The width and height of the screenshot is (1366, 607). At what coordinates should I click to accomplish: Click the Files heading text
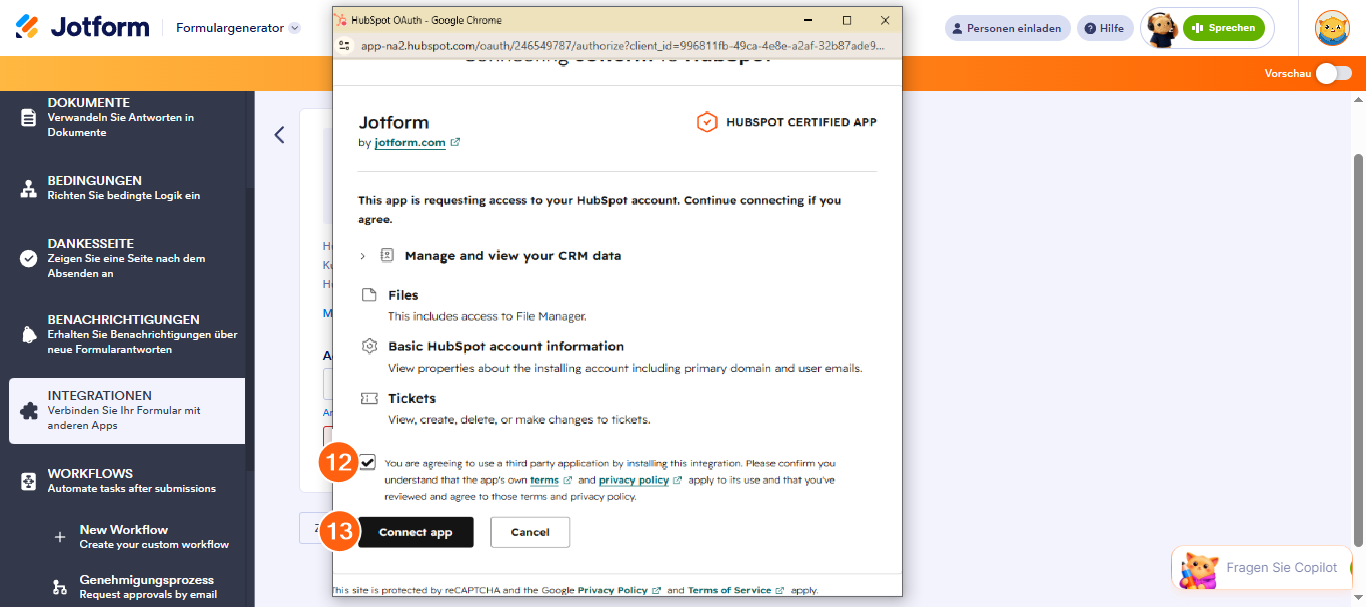tap(403, 295)
